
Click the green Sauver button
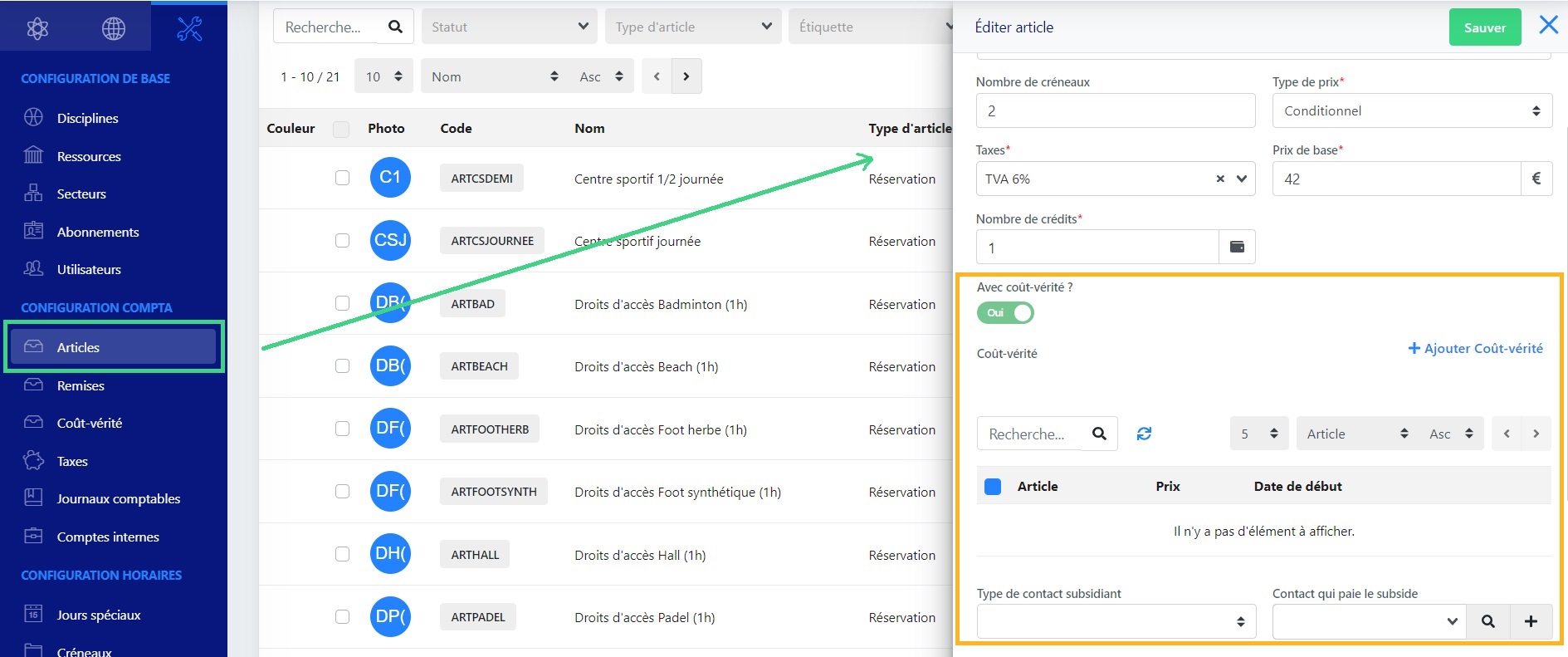tap(1485, 27)
